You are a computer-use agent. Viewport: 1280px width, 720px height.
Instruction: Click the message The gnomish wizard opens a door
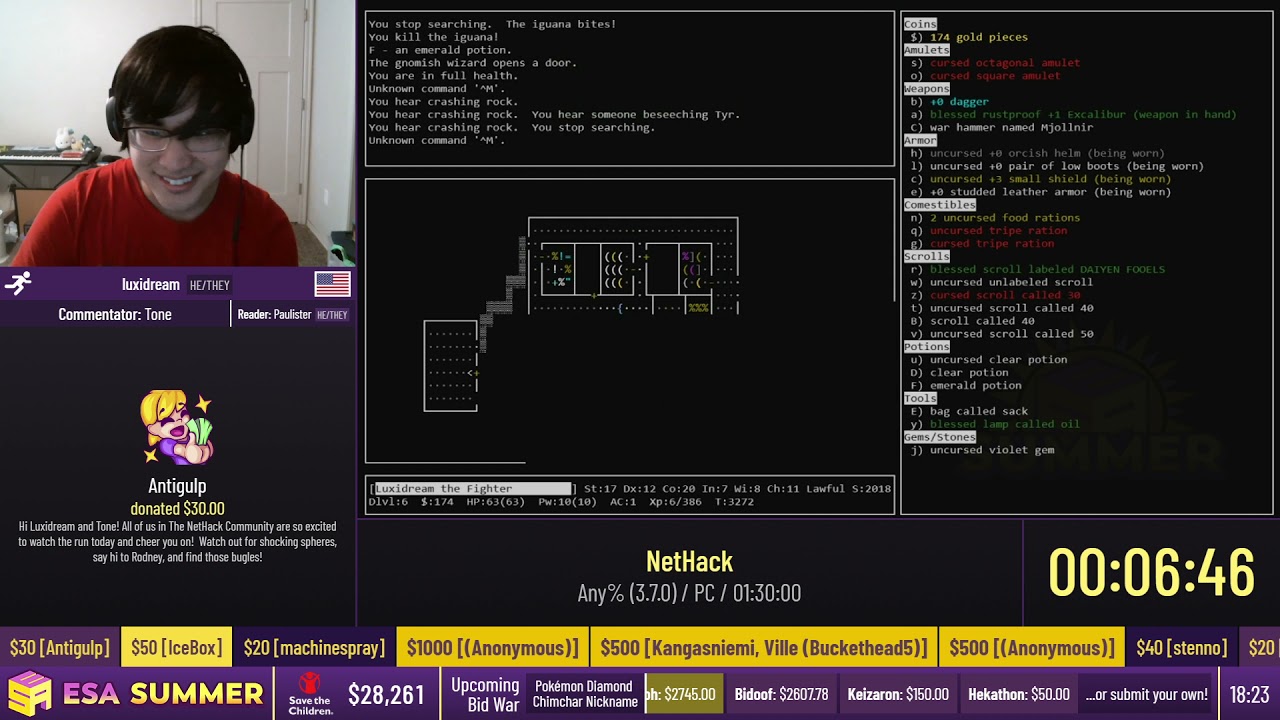click(472, 63)
